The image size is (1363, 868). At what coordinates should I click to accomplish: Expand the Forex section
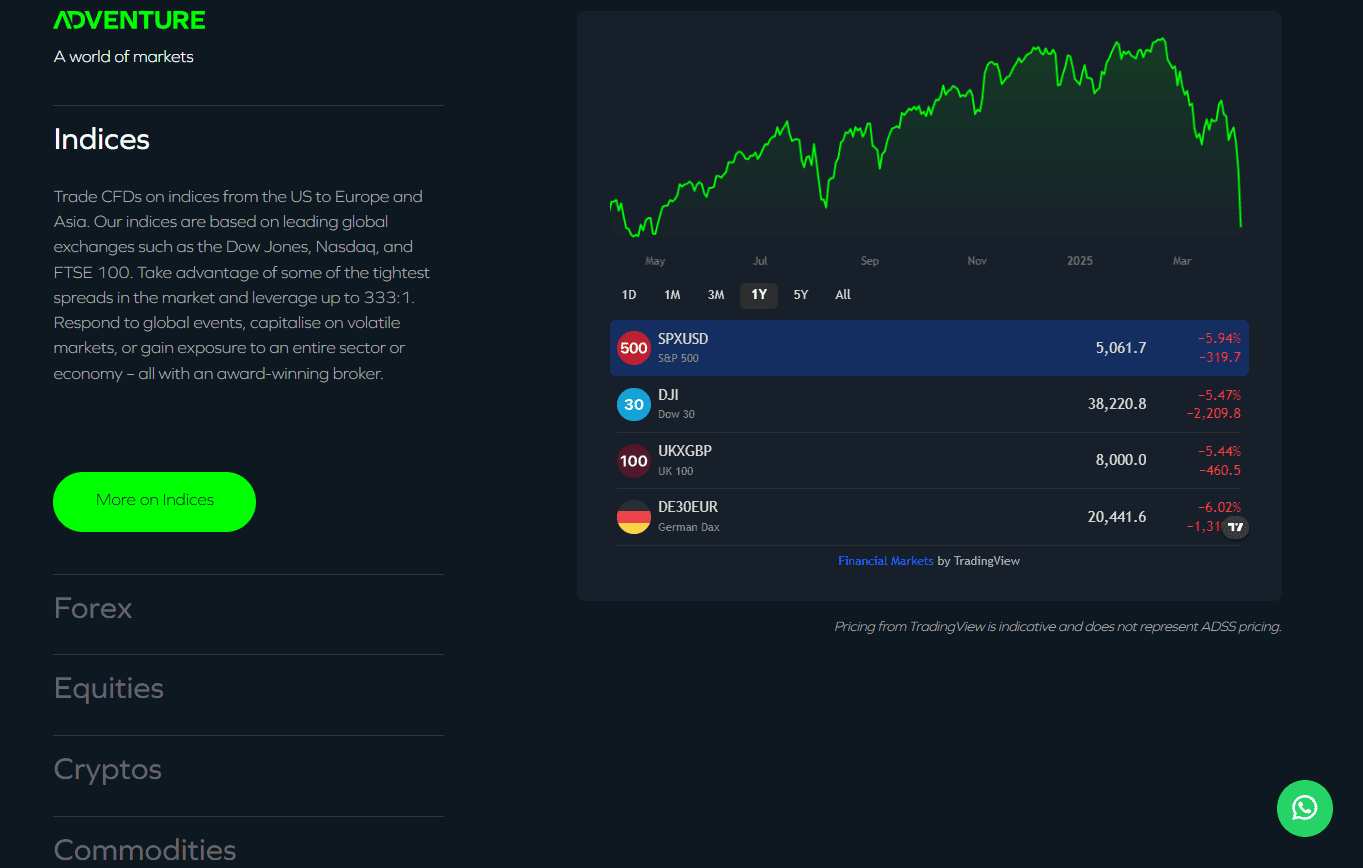pyautogui.click(x=92, y=608)
